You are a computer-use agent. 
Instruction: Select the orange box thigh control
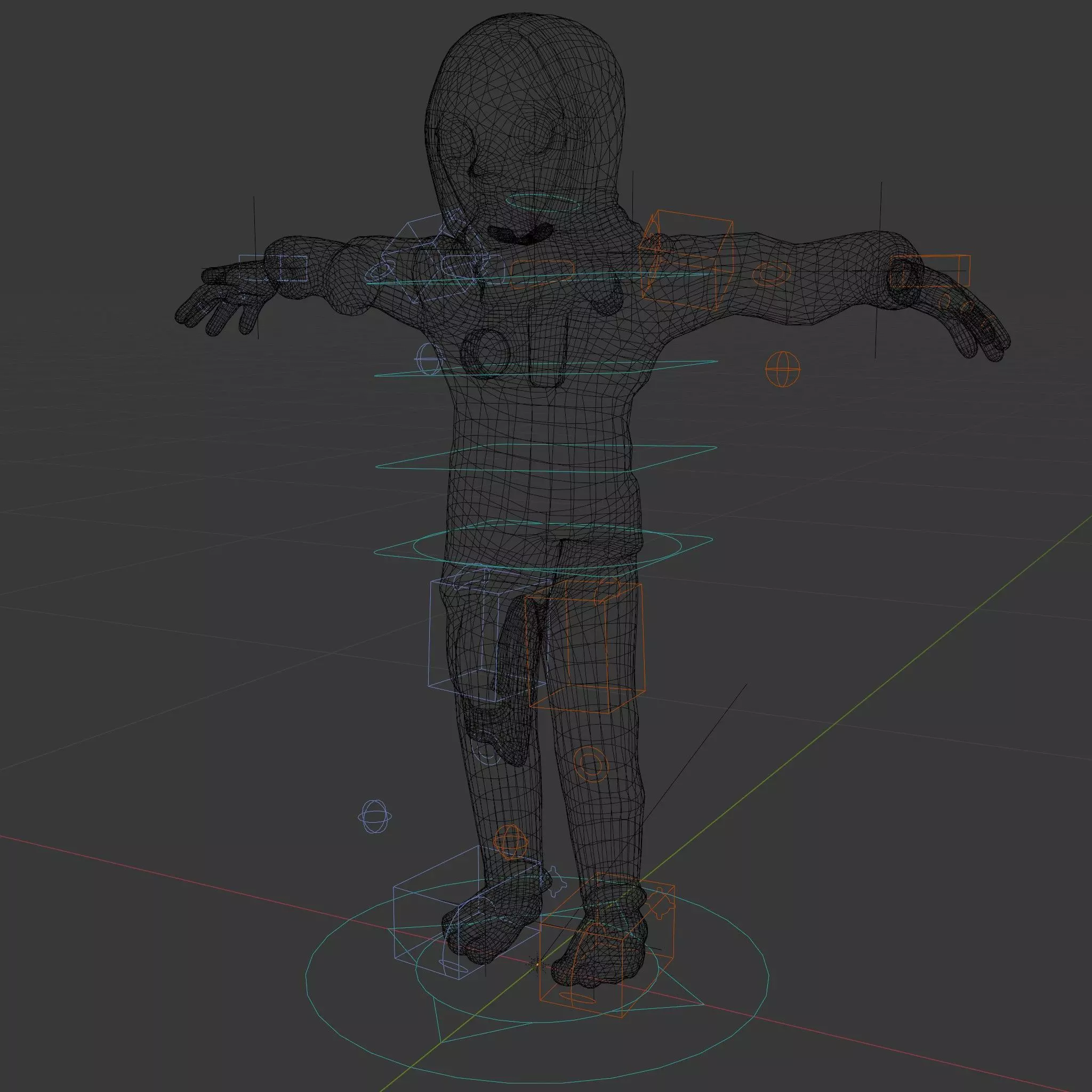point(584,648)
